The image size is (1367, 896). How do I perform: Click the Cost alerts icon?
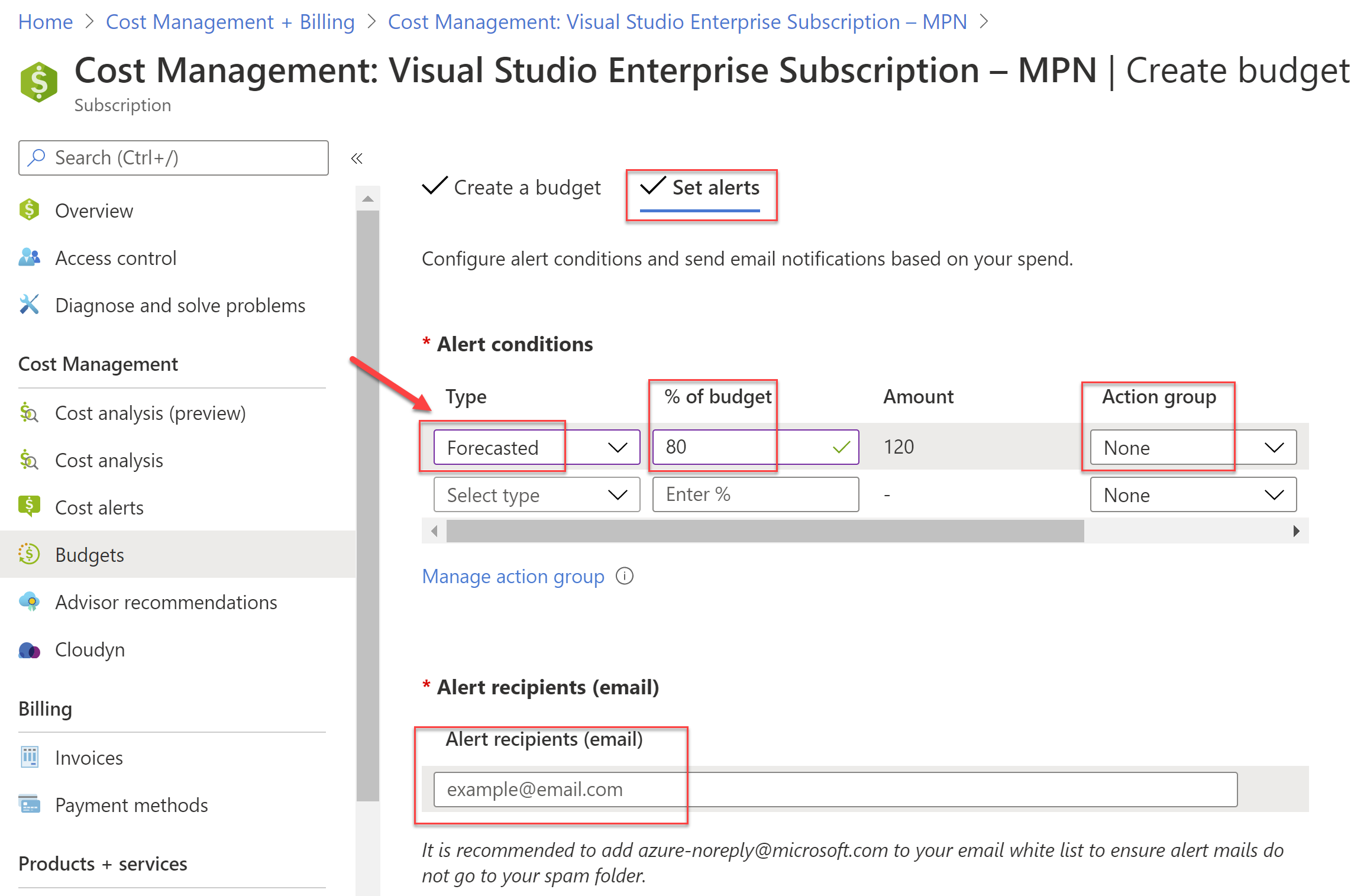[x=29, y=507]
